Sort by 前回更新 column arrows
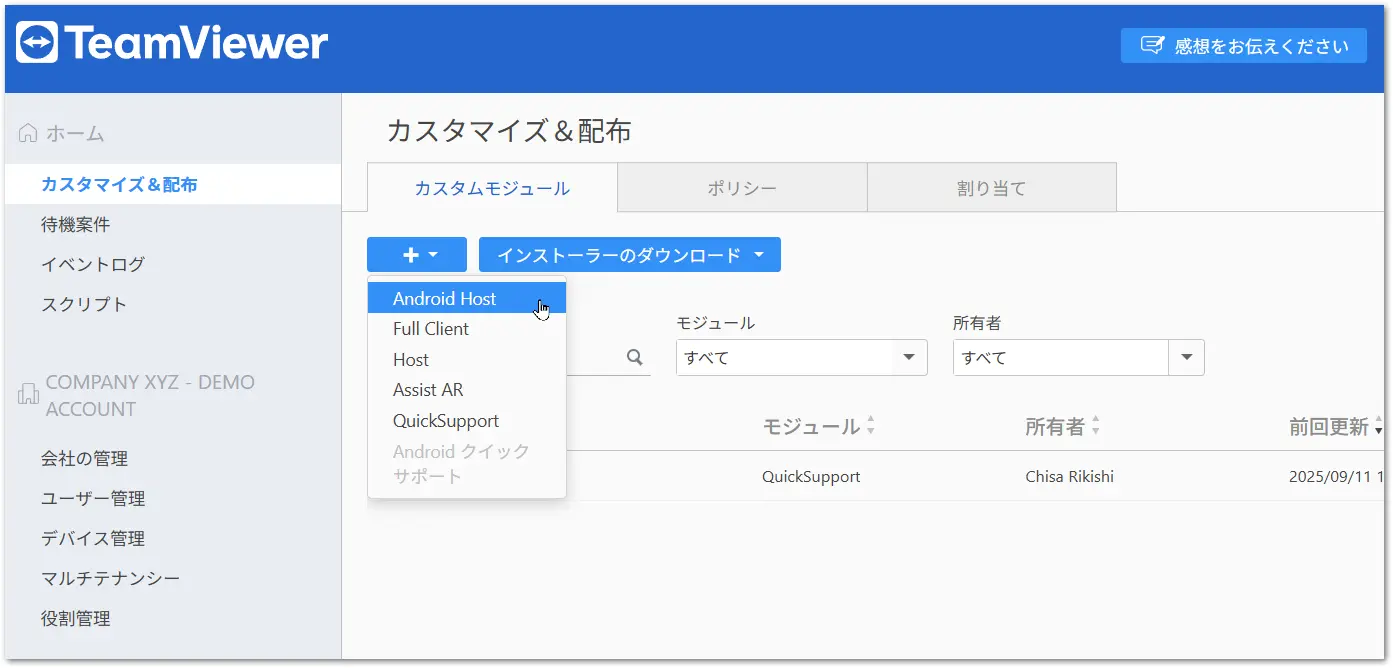The width and height of the screenshot is (1393, 668). click(1379, 427)
